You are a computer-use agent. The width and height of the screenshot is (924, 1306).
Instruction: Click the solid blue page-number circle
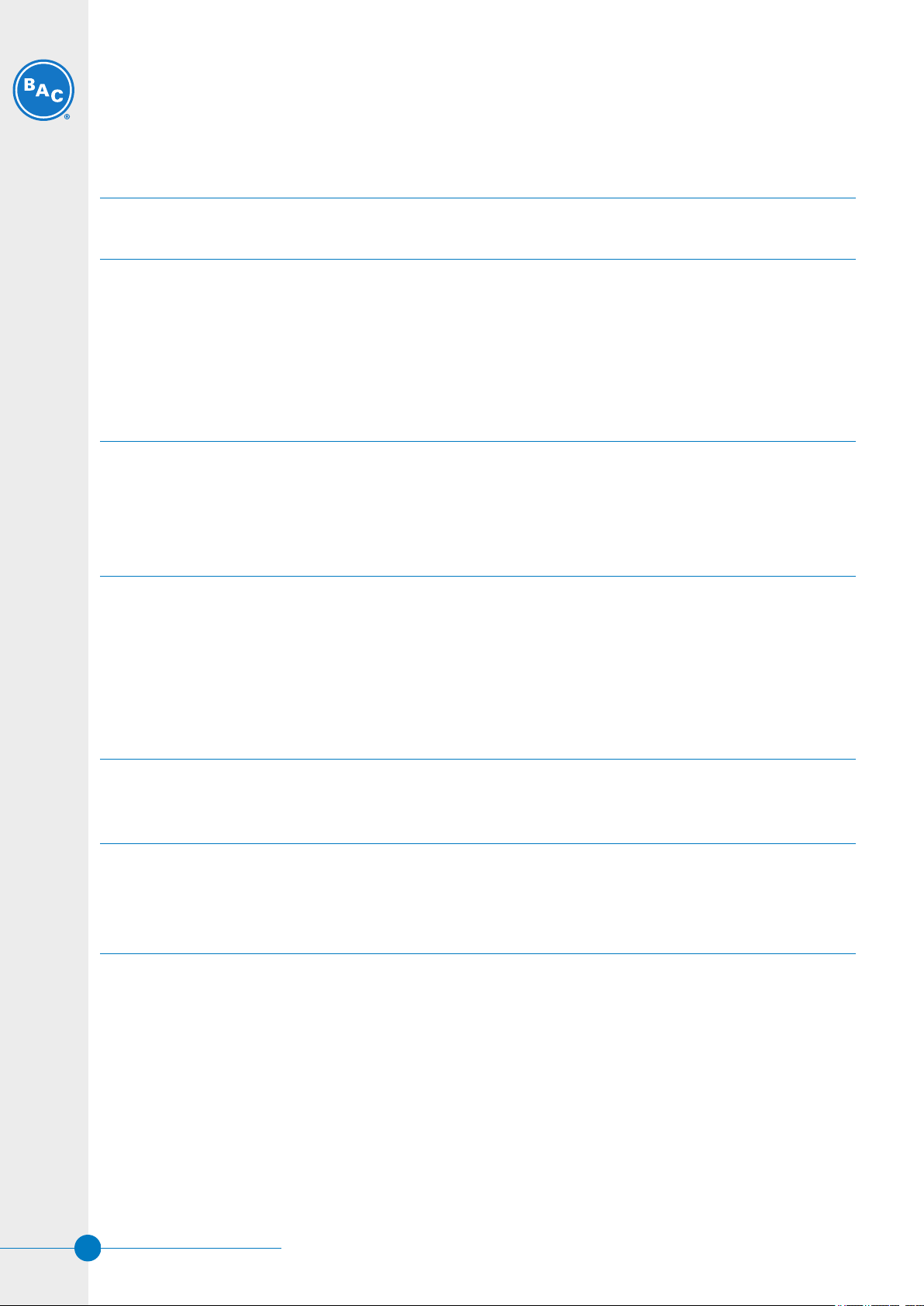click(88, 1248)
